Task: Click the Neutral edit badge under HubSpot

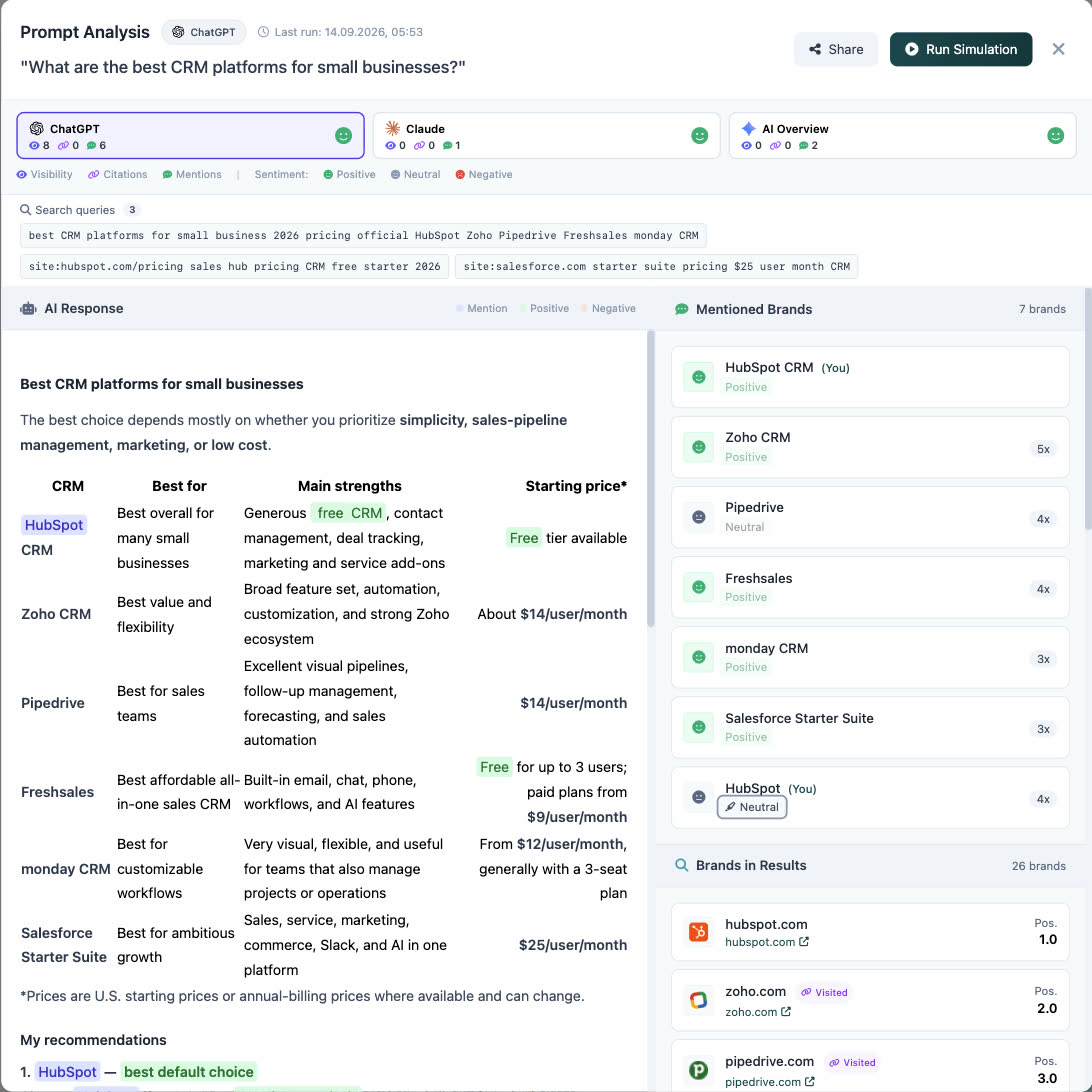Action: (x=752, y=807)
